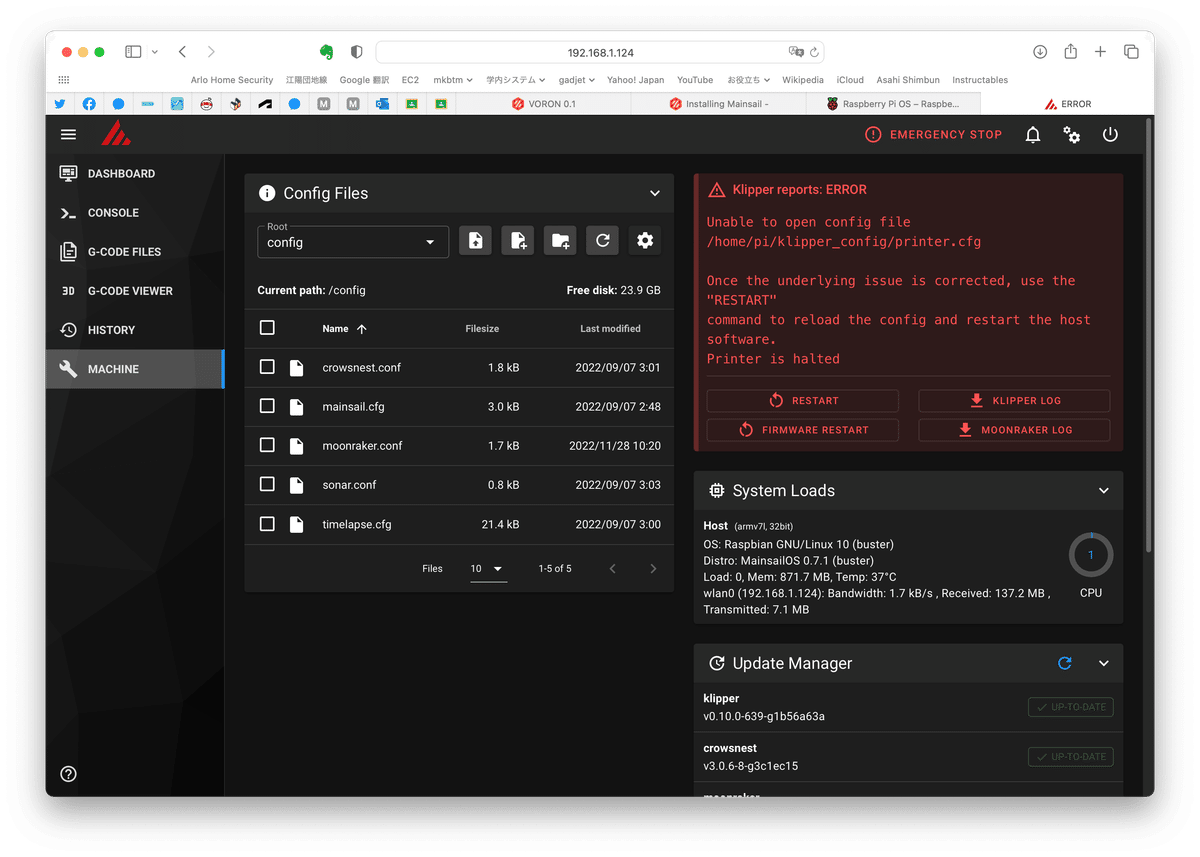Toggle the select-all files checkbox
The width and height of the screenshot is (1200, 857).
[267, 328]
